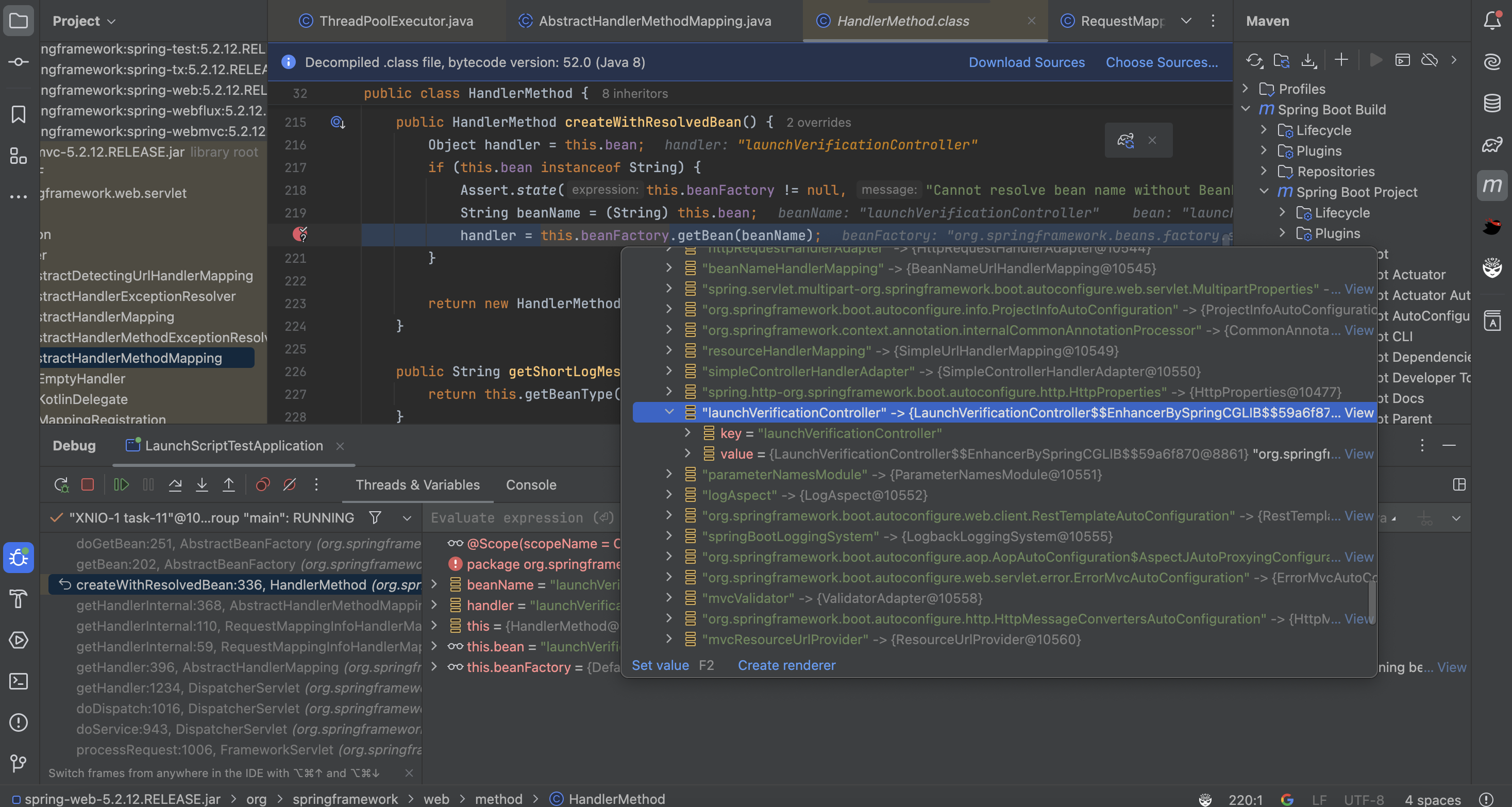Click the Create renderer link
Image resolution: width=1512 pixels, height=807 pixels.
pyautogui.click(x=786, y=666)
